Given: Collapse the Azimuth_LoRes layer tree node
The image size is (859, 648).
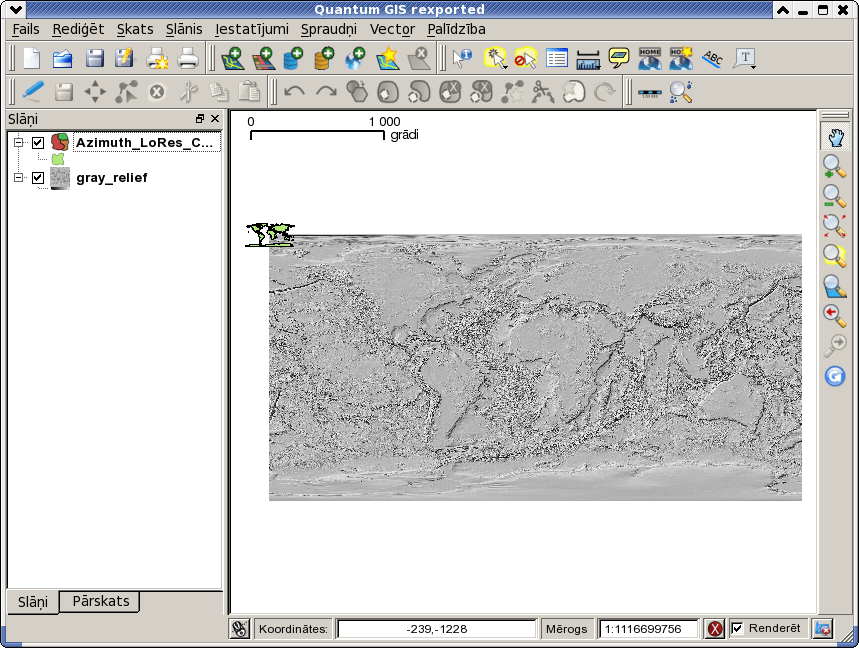Looking at the screenshot, I should 19,142.
